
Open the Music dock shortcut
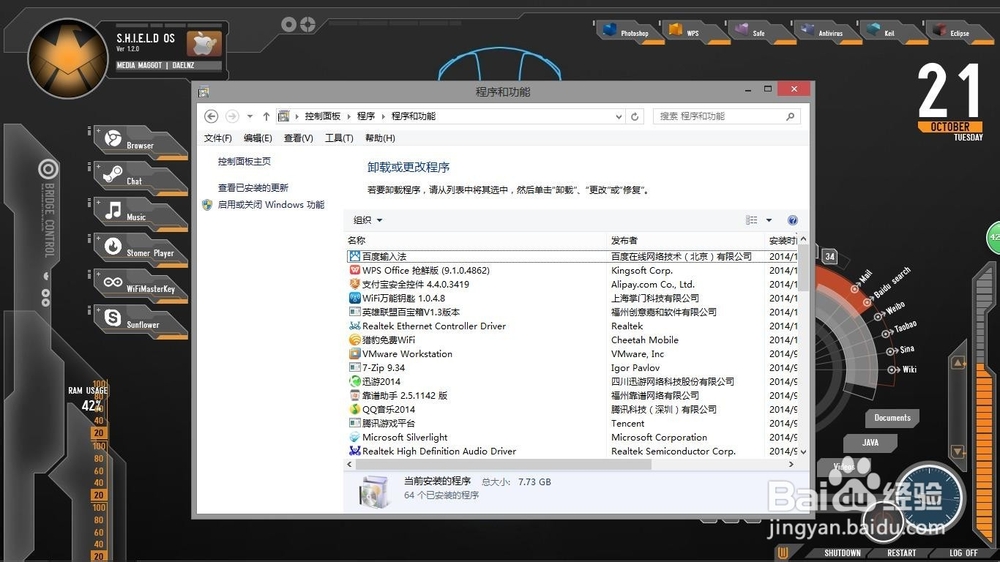[140, 213]
